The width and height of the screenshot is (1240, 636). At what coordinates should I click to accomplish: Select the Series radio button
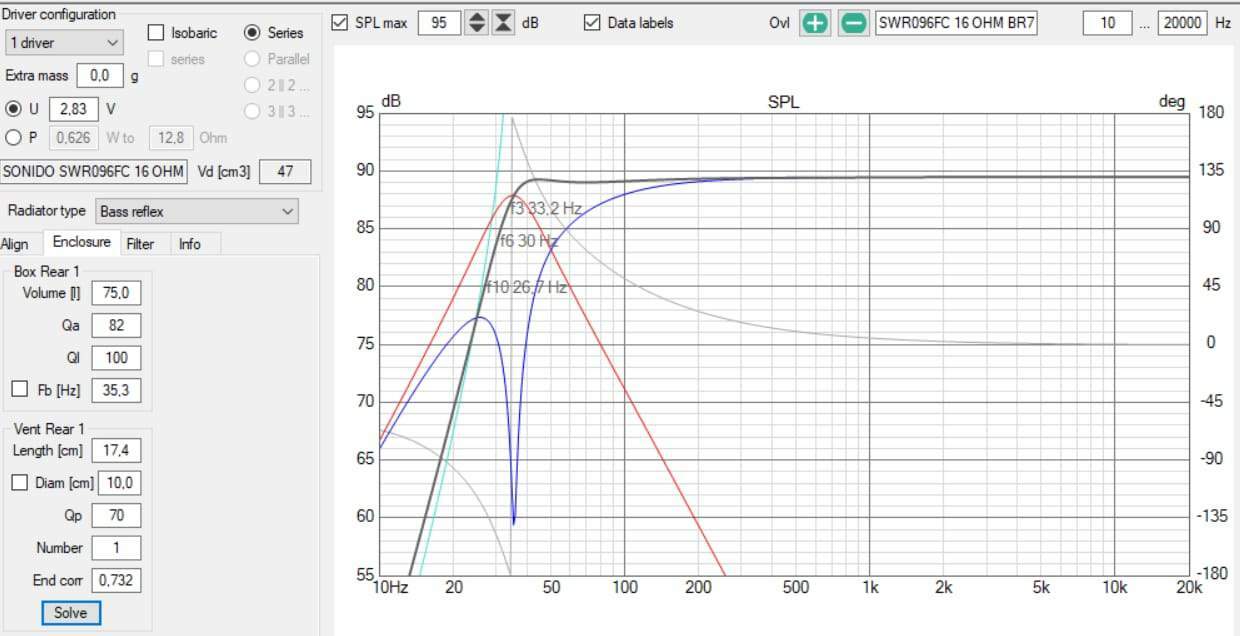tap(252, 33)
